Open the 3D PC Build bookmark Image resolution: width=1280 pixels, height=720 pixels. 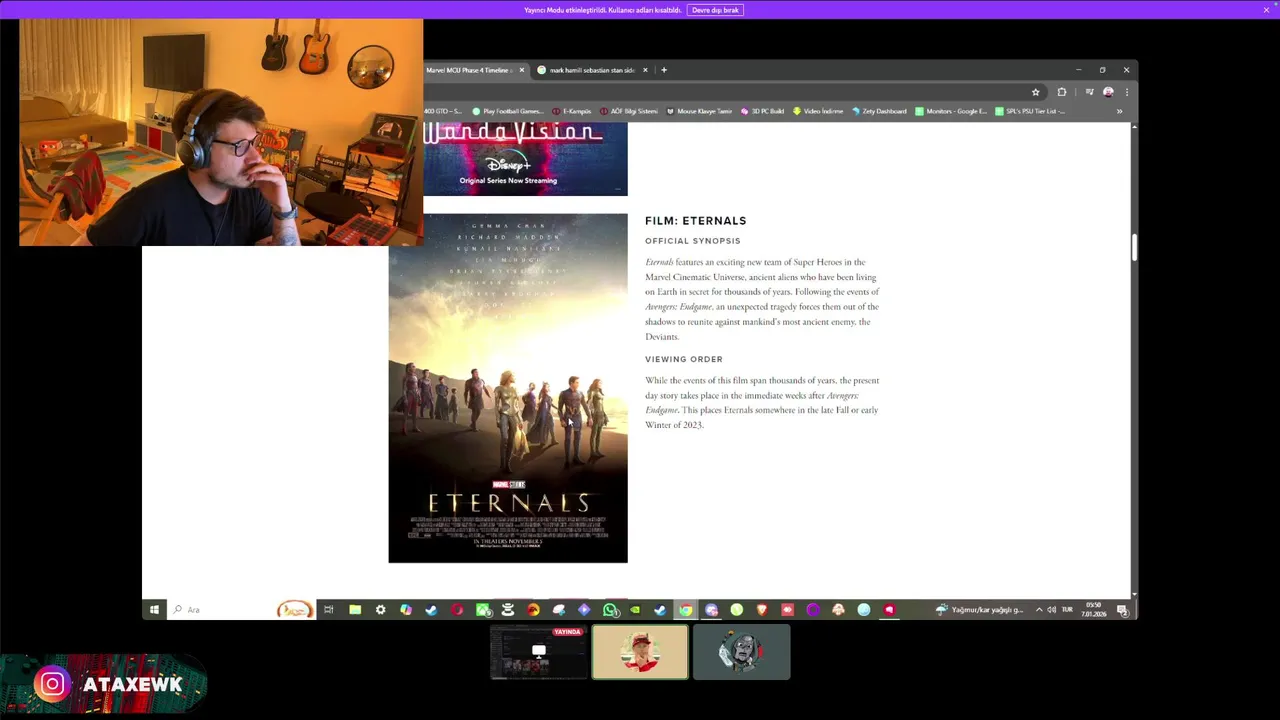click(763, 111)
